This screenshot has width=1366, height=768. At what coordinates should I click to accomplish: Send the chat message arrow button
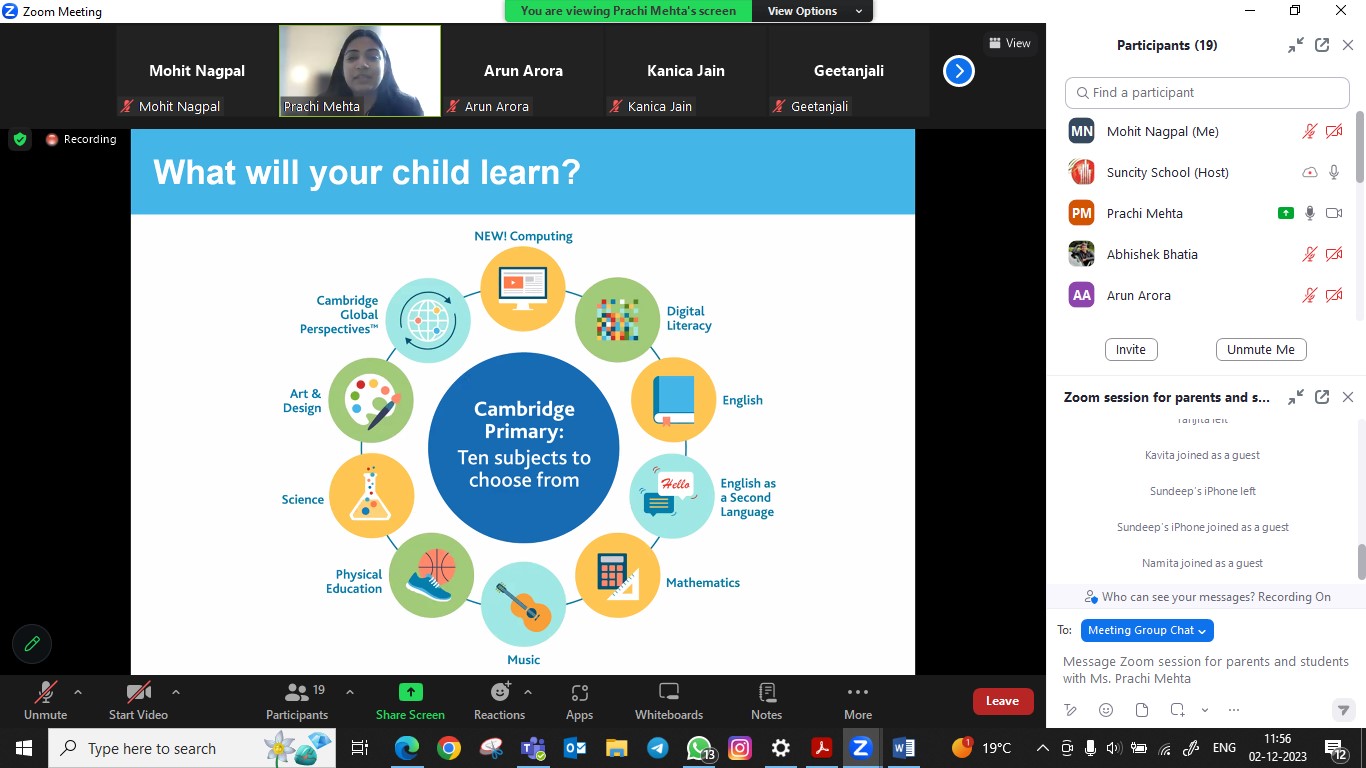coord(1344,710)
